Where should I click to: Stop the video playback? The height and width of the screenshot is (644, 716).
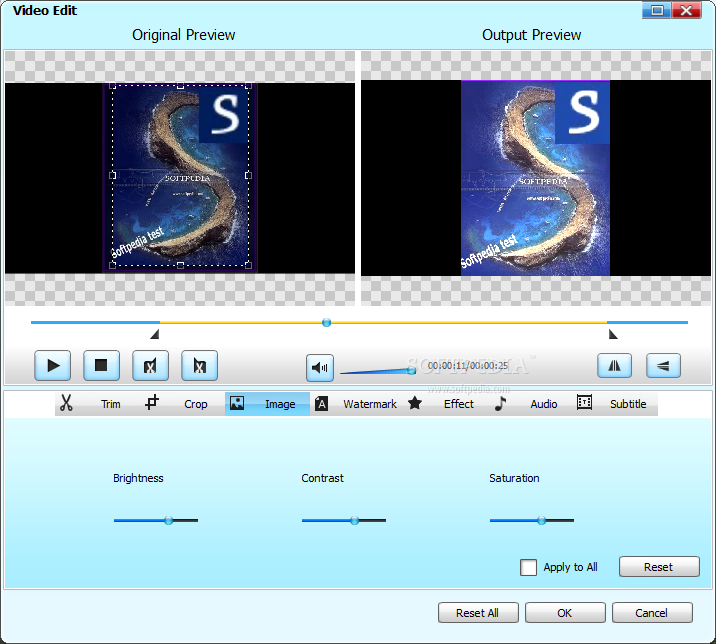click(x=101, y=365)
